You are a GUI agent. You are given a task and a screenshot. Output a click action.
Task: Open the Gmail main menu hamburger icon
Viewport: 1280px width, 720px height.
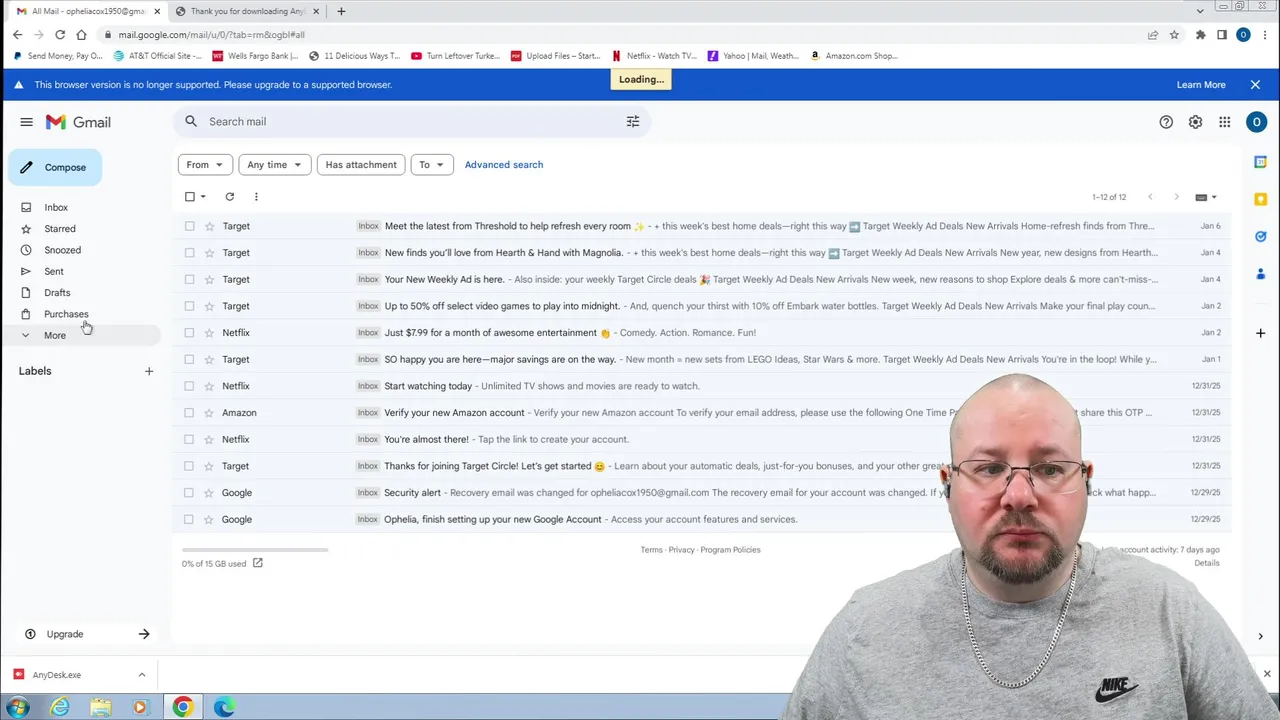pos(26,122)
